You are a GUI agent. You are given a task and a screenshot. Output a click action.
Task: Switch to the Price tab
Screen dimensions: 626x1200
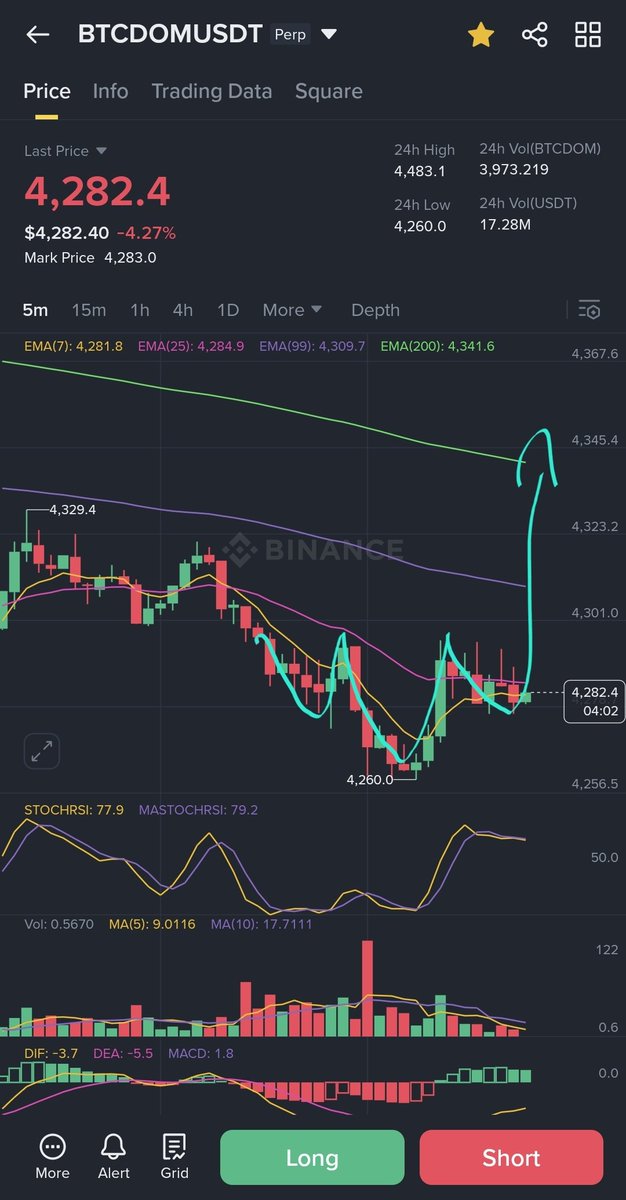pyautogui.click(x=47, y=91)
